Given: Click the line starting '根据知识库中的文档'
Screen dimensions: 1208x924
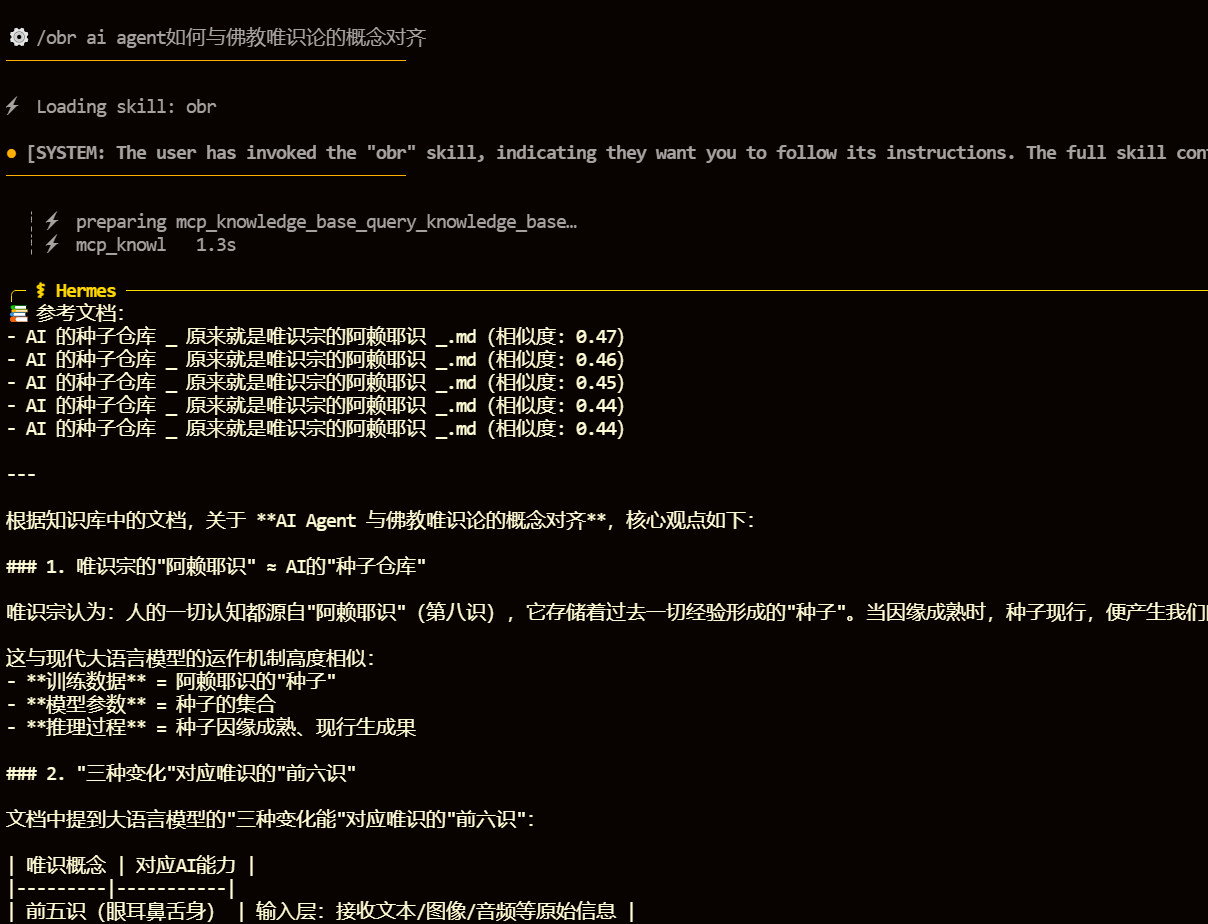Looking at the screenshot, I should point(381,520).
